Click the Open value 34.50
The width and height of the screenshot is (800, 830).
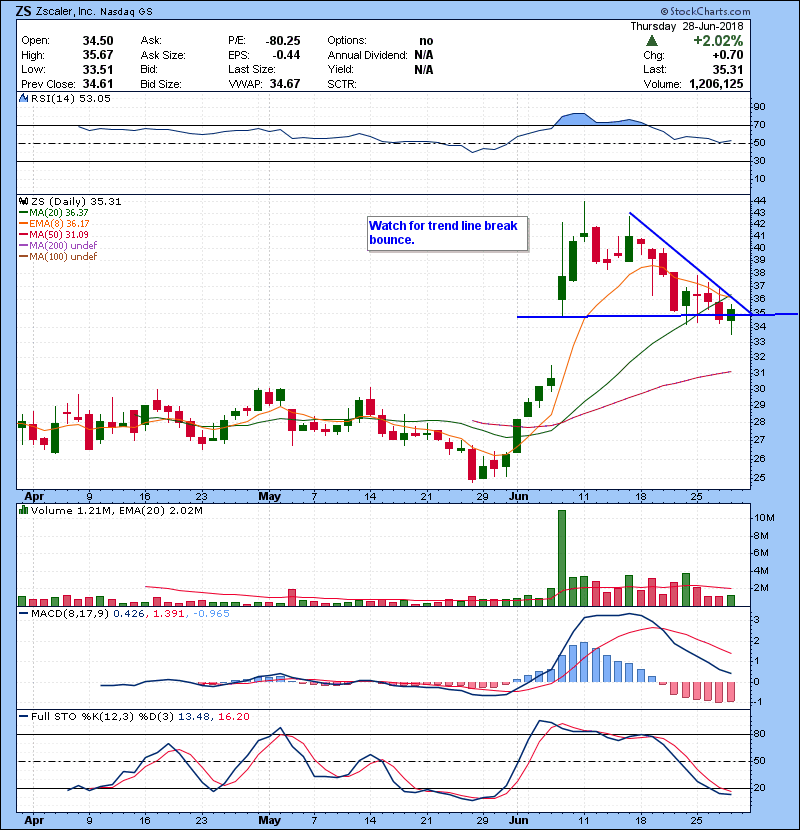pos(98,41)
